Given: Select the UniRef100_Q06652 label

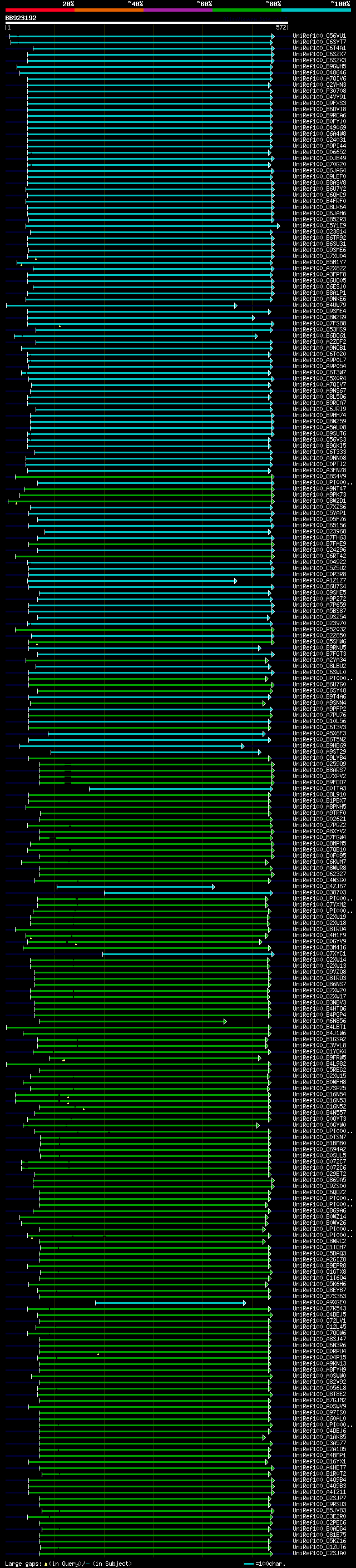Looking at the screenshot, I should pyautogui.click(x=319, y=152).
